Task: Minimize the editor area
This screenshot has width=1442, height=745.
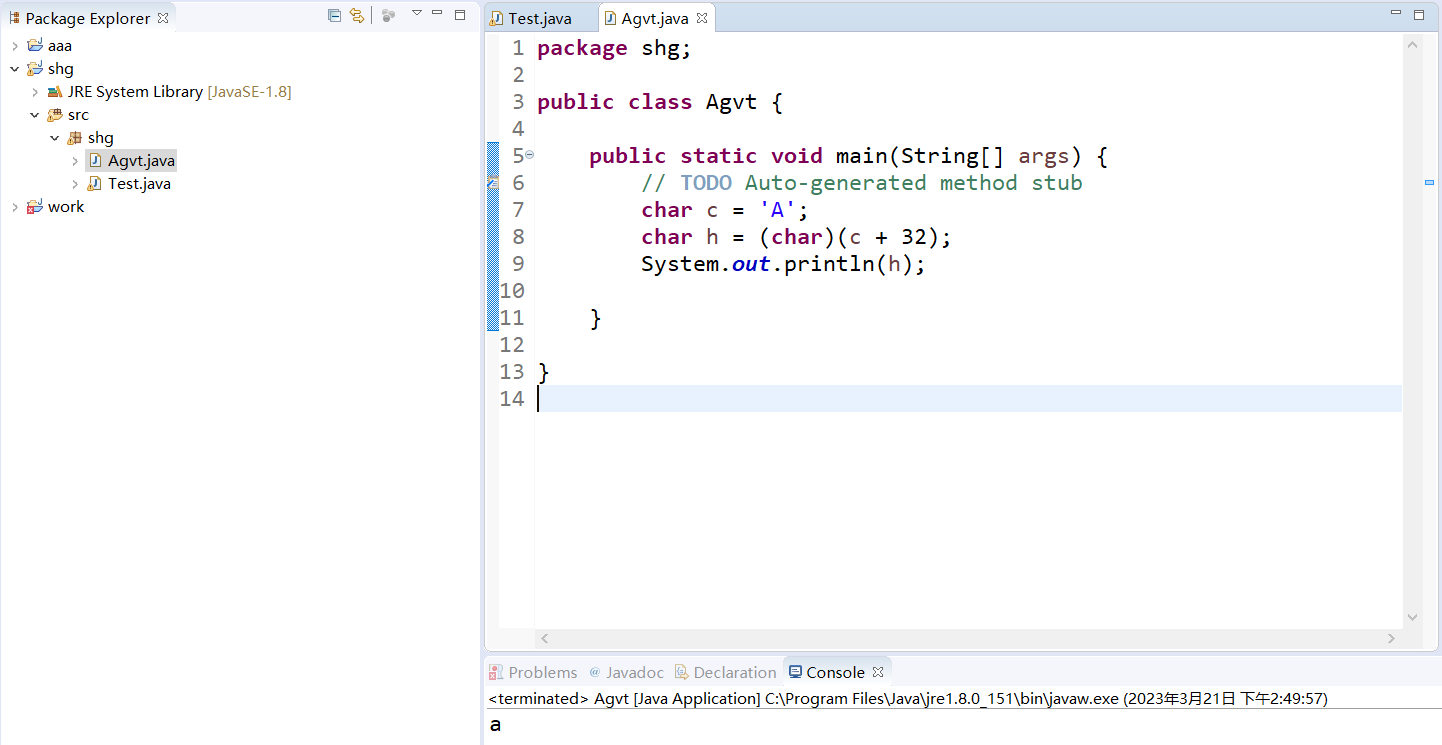Action: tap(1396, 13)
